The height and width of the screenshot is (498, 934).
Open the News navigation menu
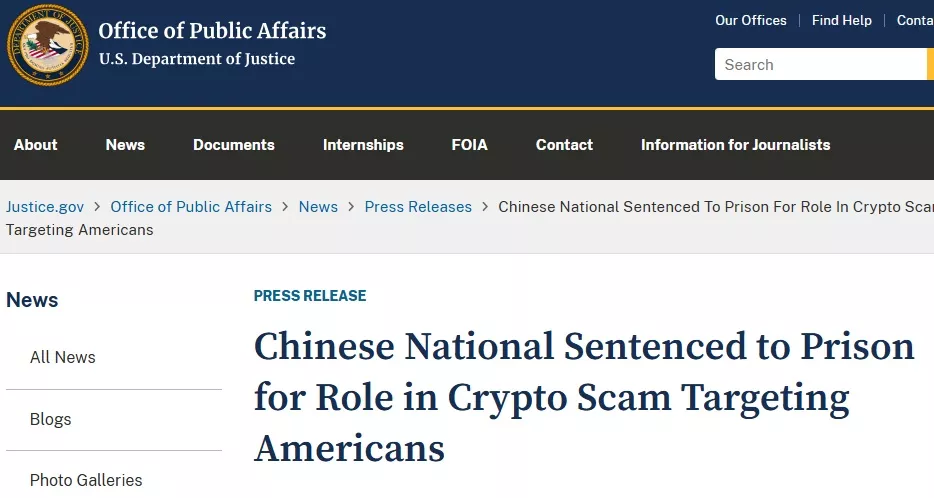(x=125, y=145)
